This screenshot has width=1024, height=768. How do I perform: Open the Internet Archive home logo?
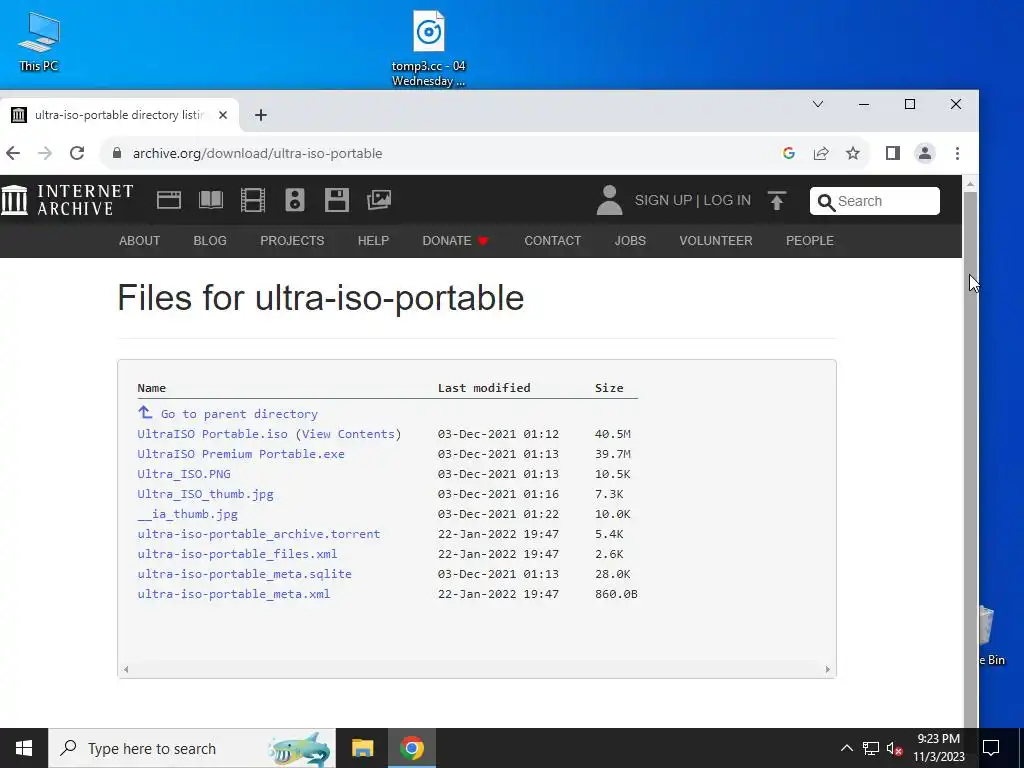click(67, 200)
